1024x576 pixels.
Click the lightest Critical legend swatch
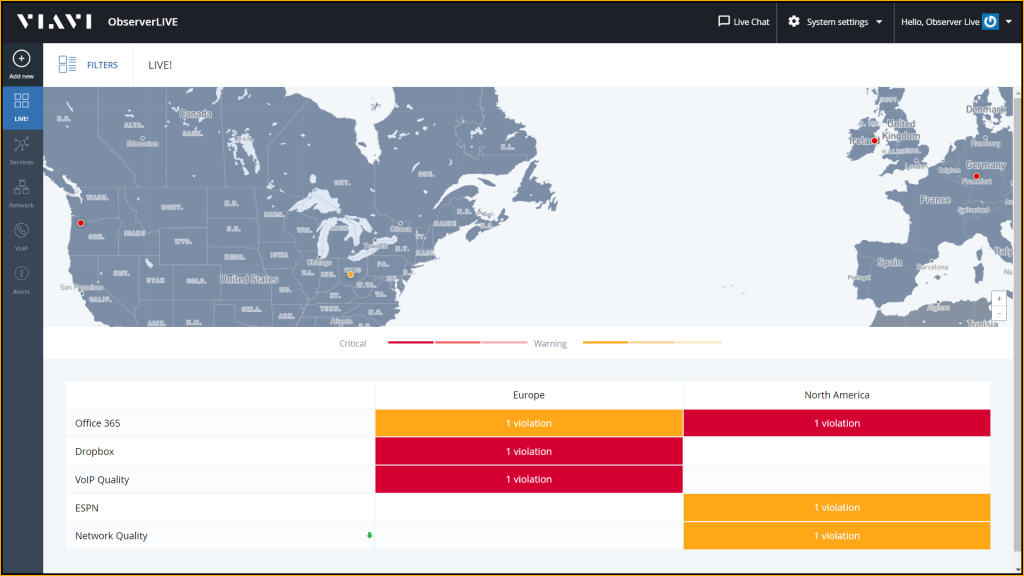tap(504, 342)
